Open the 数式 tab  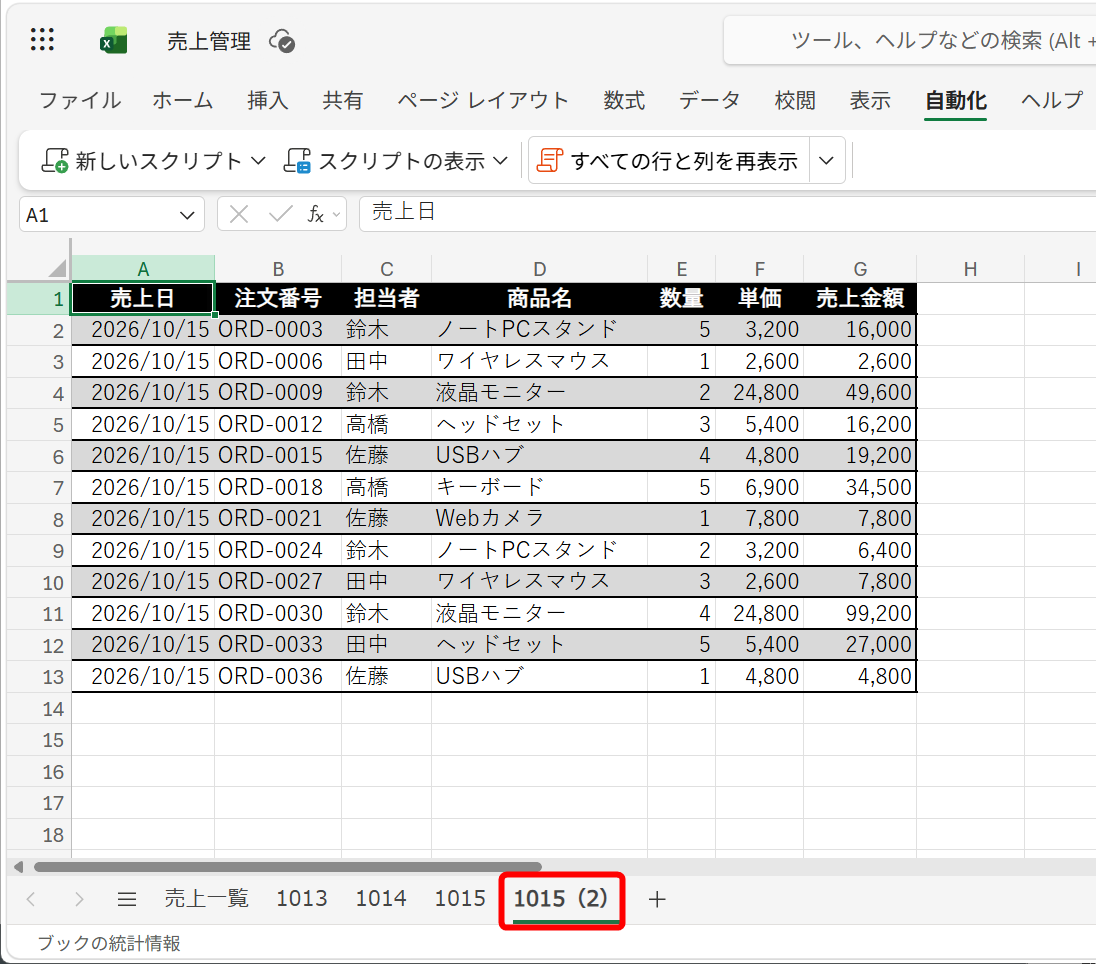pyautogui.click(x=624, y=101)
